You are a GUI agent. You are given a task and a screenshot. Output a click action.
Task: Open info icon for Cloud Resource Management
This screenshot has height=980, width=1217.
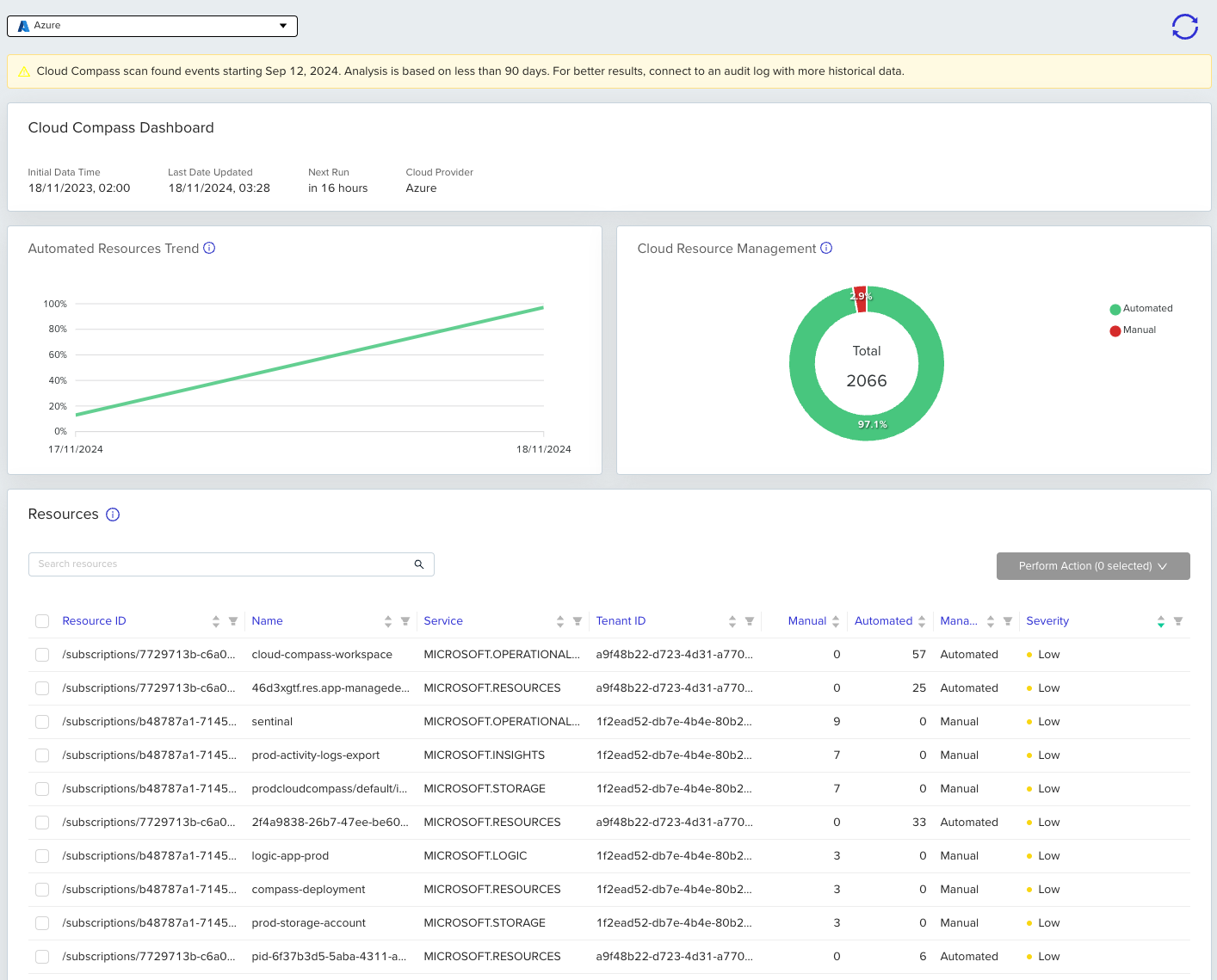pyautogui.click(x=826, y=248)
